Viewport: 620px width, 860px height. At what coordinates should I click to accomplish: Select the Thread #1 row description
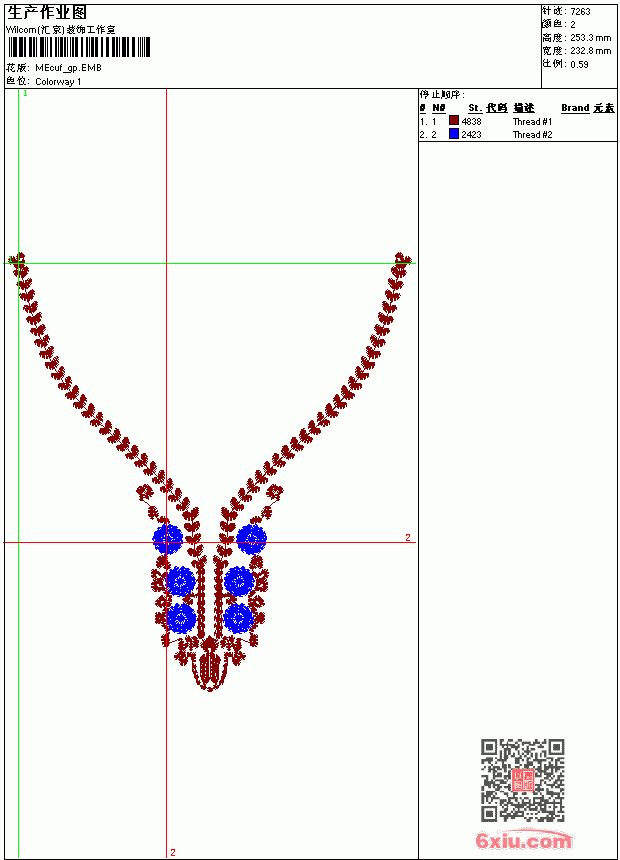coord(532,122)
